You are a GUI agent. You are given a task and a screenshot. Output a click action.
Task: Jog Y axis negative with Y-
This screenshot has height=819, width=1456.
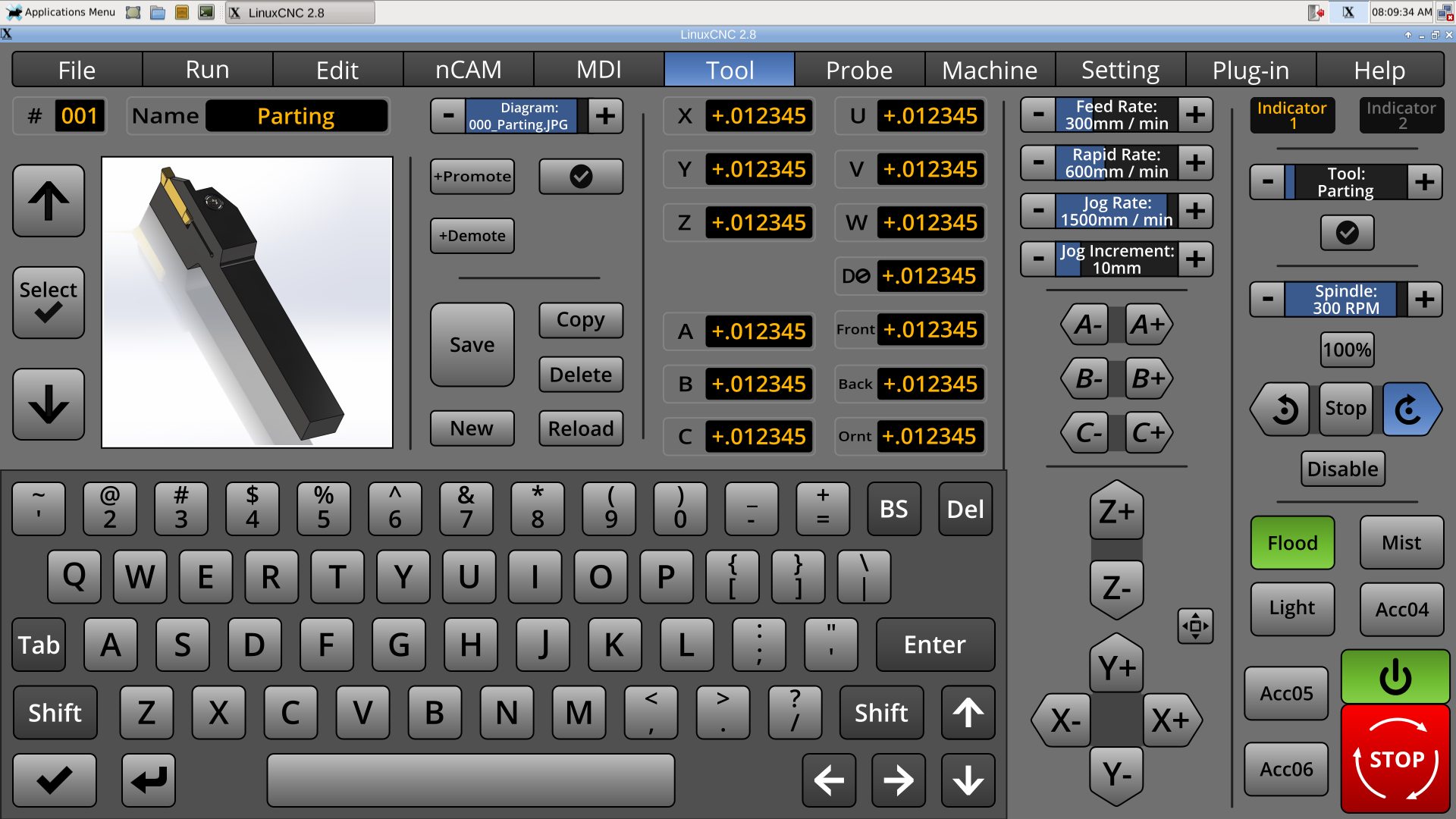(1116, 774)
